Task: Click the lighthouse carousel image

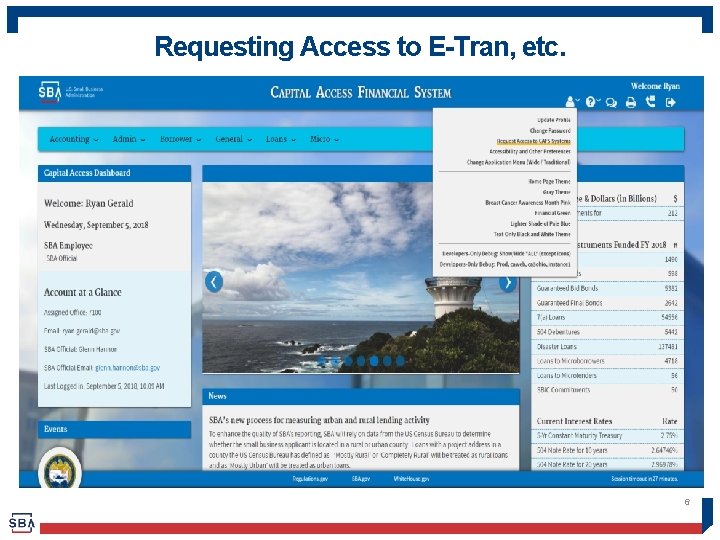Action: 361,277
